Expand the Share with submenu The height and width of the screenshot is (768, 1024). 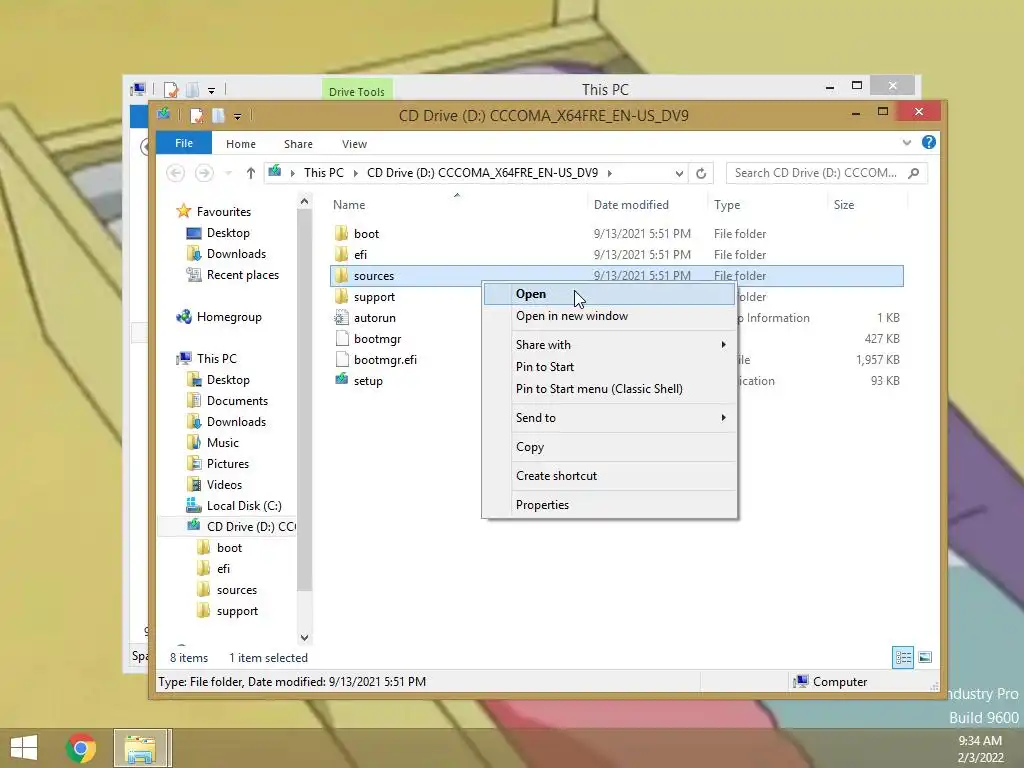[x=609, y=345]
